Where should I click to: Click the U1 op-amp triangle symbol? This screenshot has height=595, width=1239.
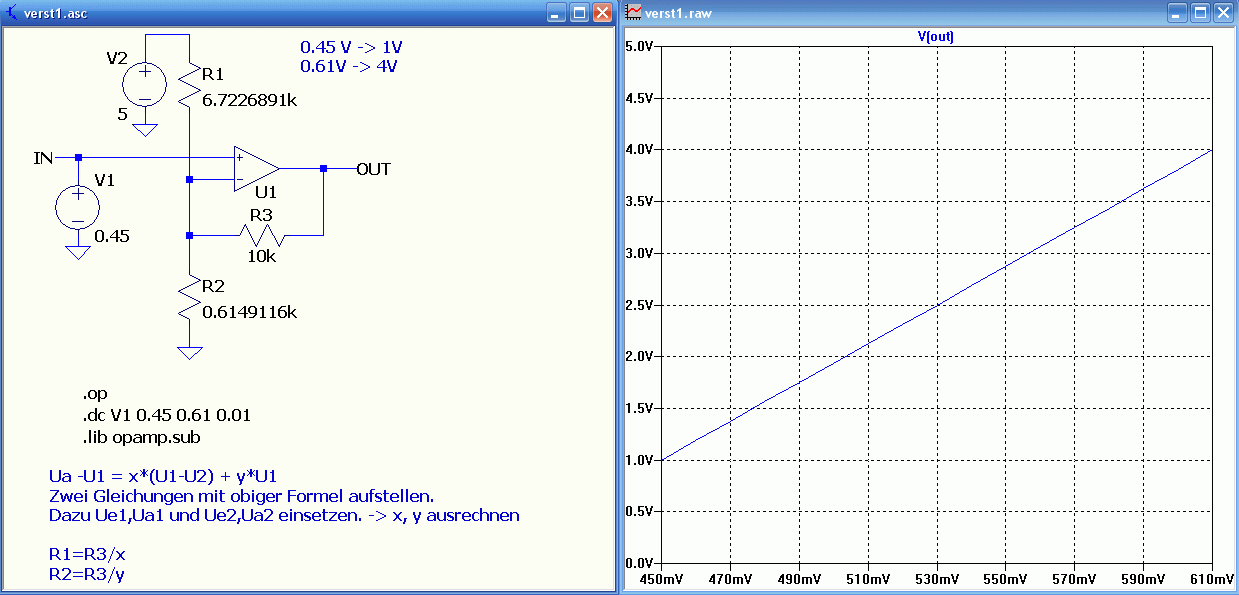click(255, 168)
